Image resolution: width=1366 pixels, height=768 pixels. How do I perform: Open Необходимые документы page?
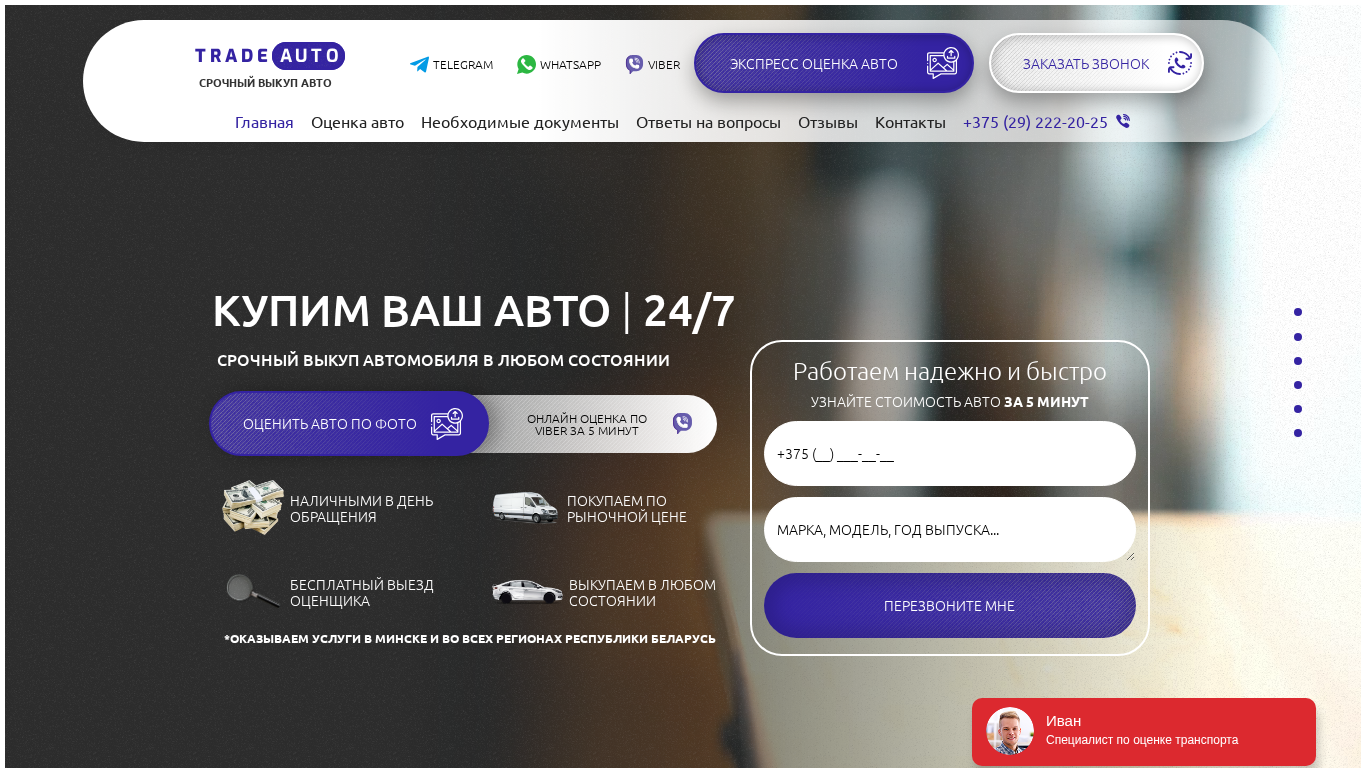pyautogui.click(x=520, y=122)
